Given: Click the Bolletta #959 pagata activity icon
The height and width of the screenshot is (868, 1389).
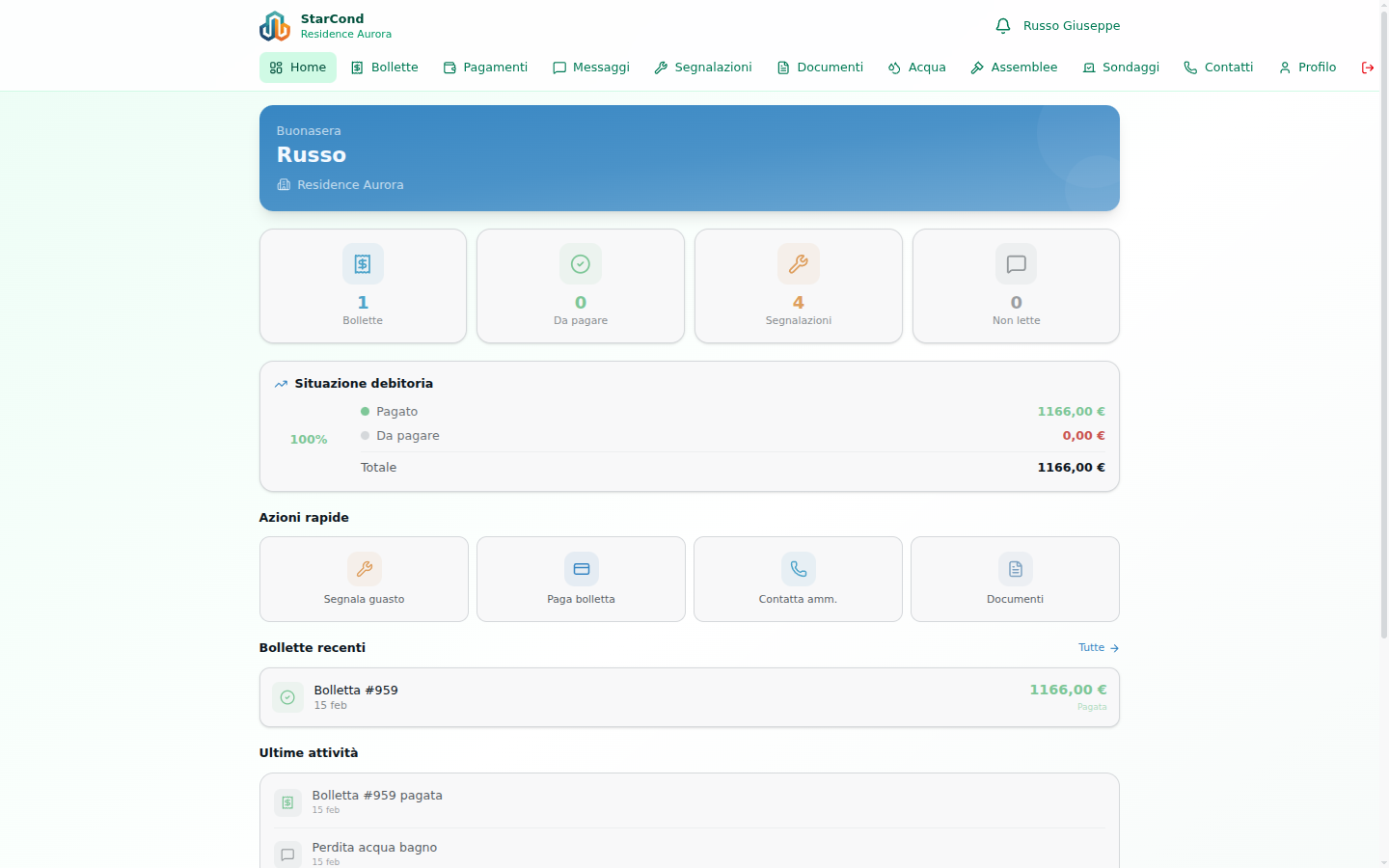Looking at the screenshot, I should pyautogui.click(x=287, y=802).
